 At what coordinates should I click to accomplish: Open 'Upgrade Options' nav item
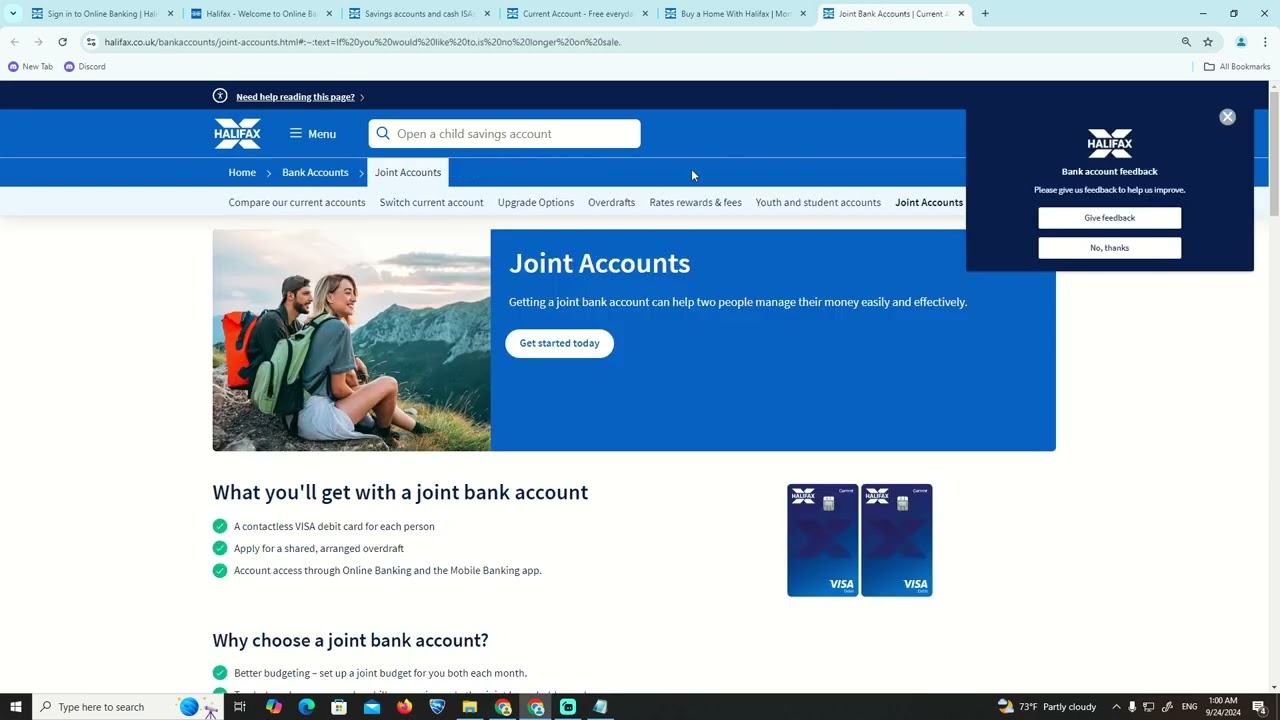pos(536,202)
